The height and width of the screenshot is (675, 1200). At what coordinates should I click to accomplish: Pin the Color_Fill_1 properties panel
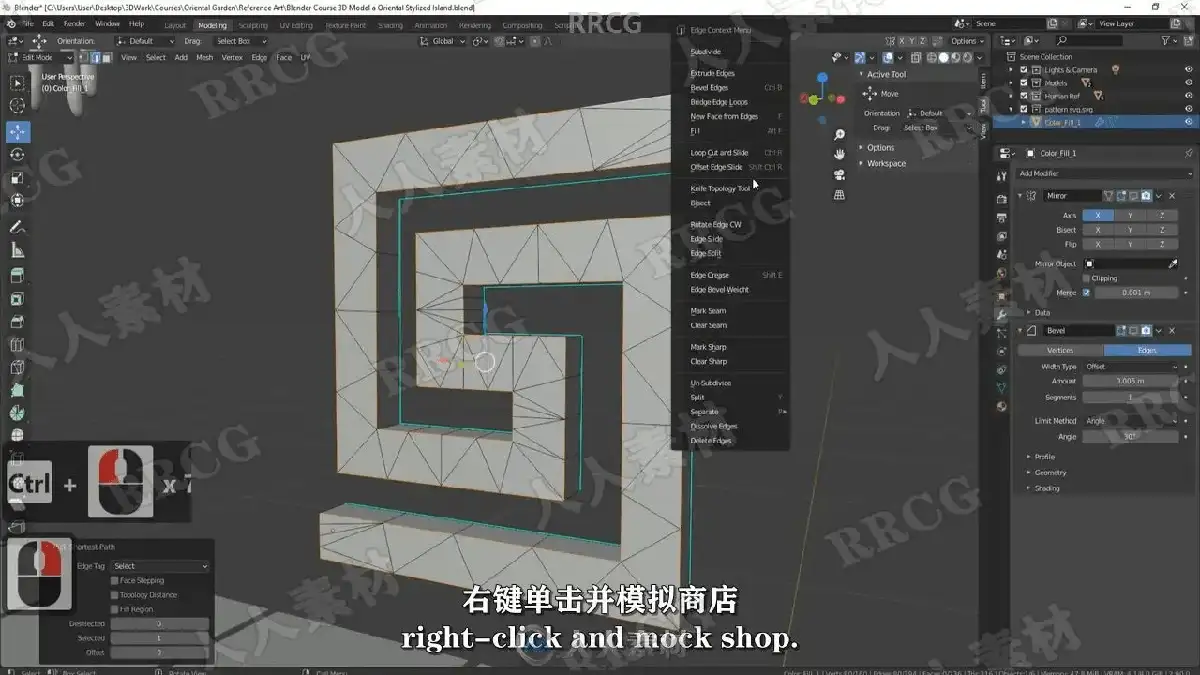[x=1188, y=153]
